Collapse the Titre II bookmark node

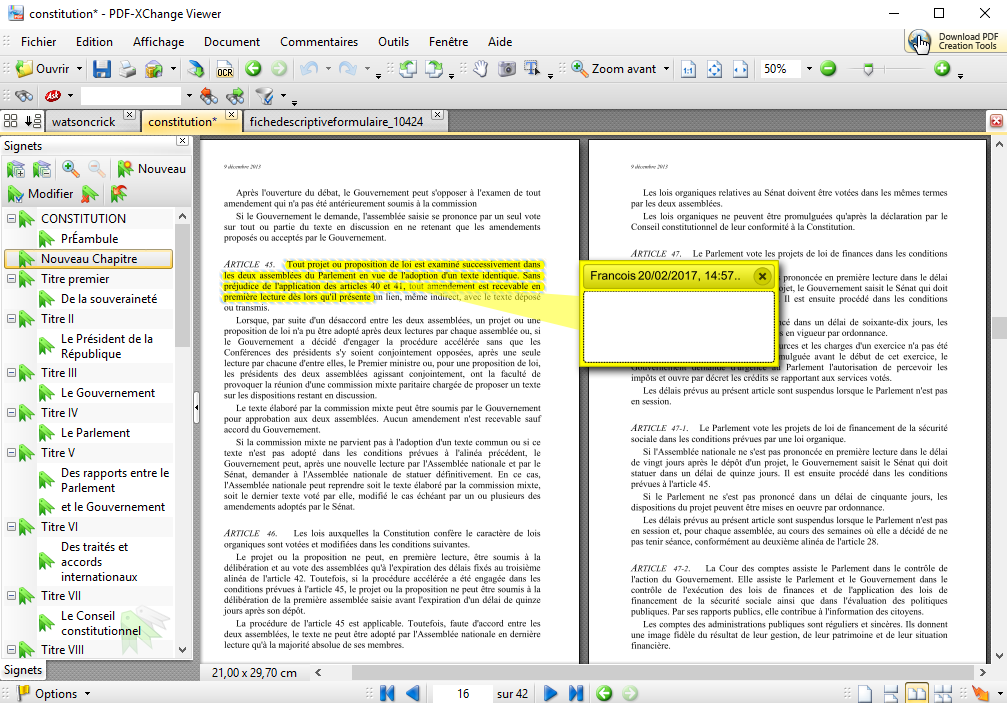12,319
